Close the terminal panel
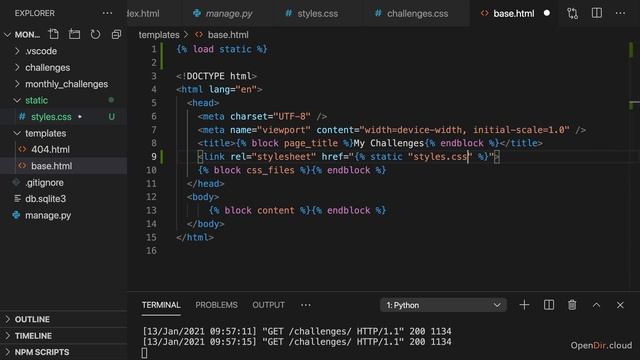The image size is (640, 360). tap(620, 305)
